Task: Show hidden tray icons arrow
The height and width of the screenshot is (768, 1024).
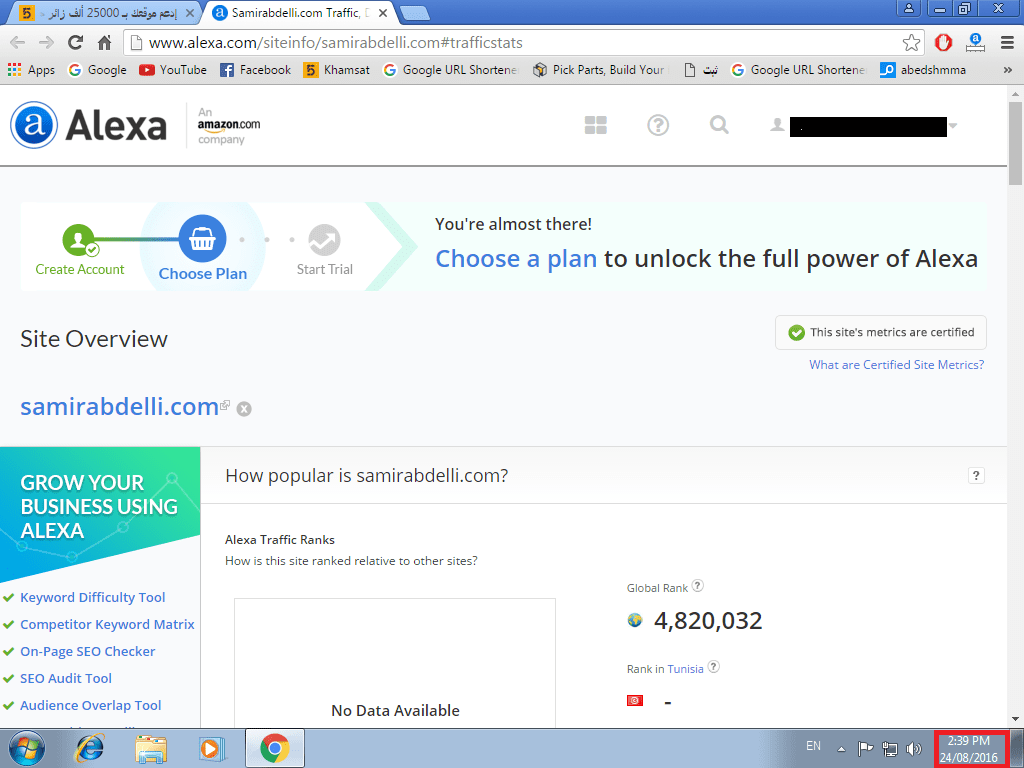Action: [841, 749]
